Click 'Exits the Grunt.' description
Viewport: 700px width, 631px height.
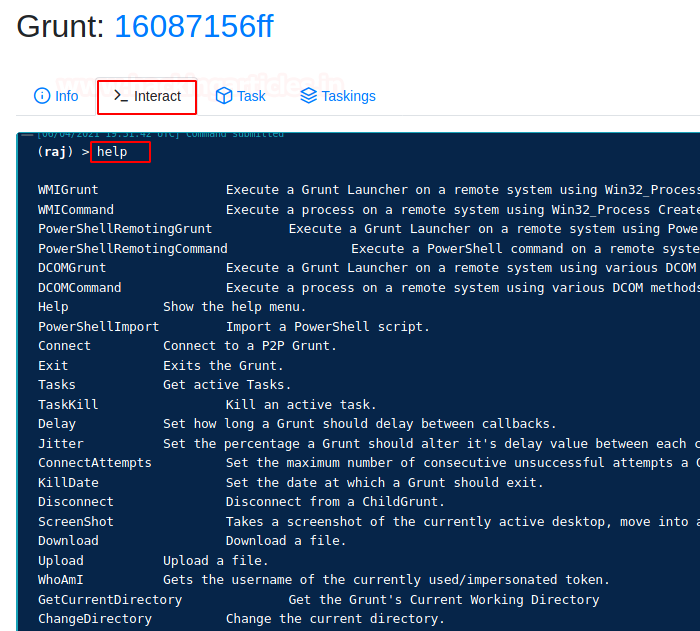(223, 365)
